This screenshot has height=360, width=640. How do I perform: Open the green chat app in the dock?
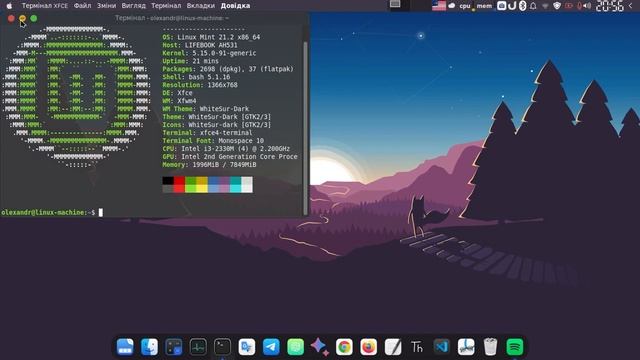click(x=296, y=347)
